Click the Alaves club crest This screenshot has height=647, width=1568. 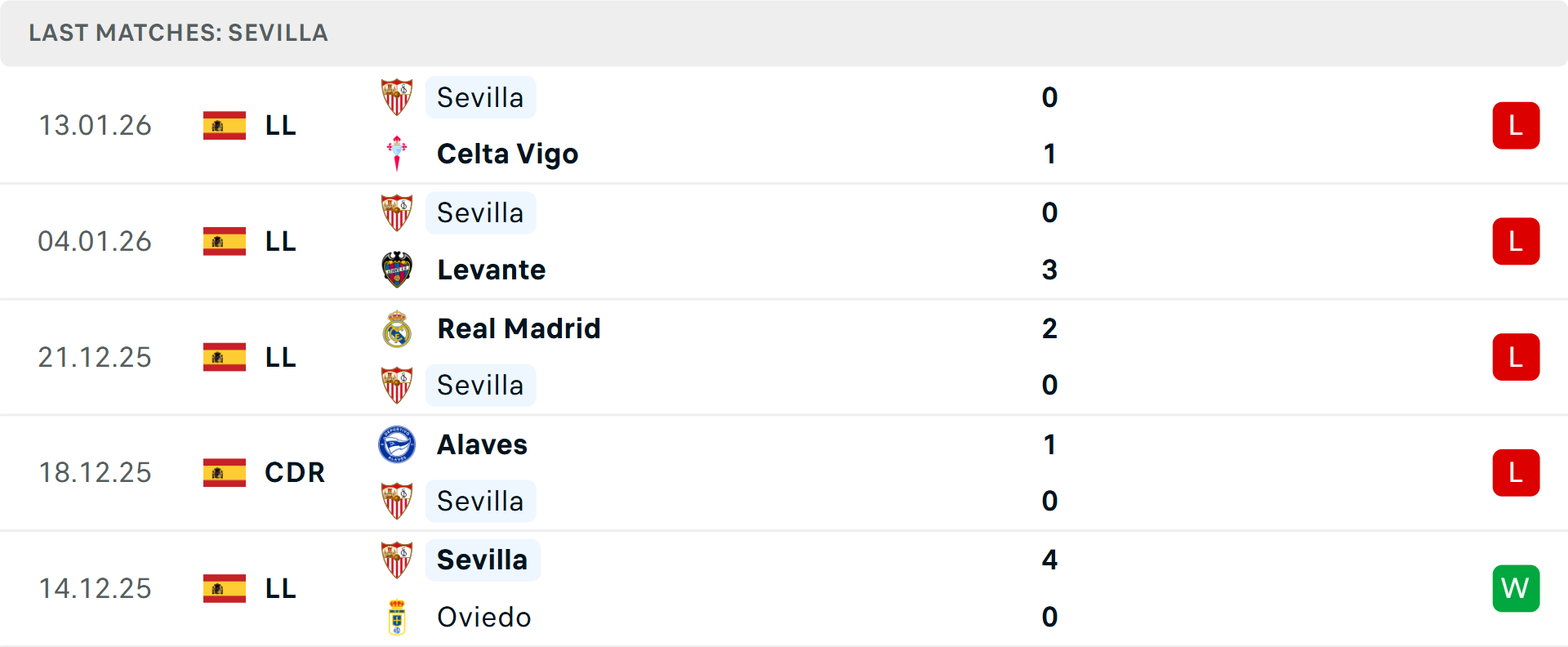coord(397,444)
